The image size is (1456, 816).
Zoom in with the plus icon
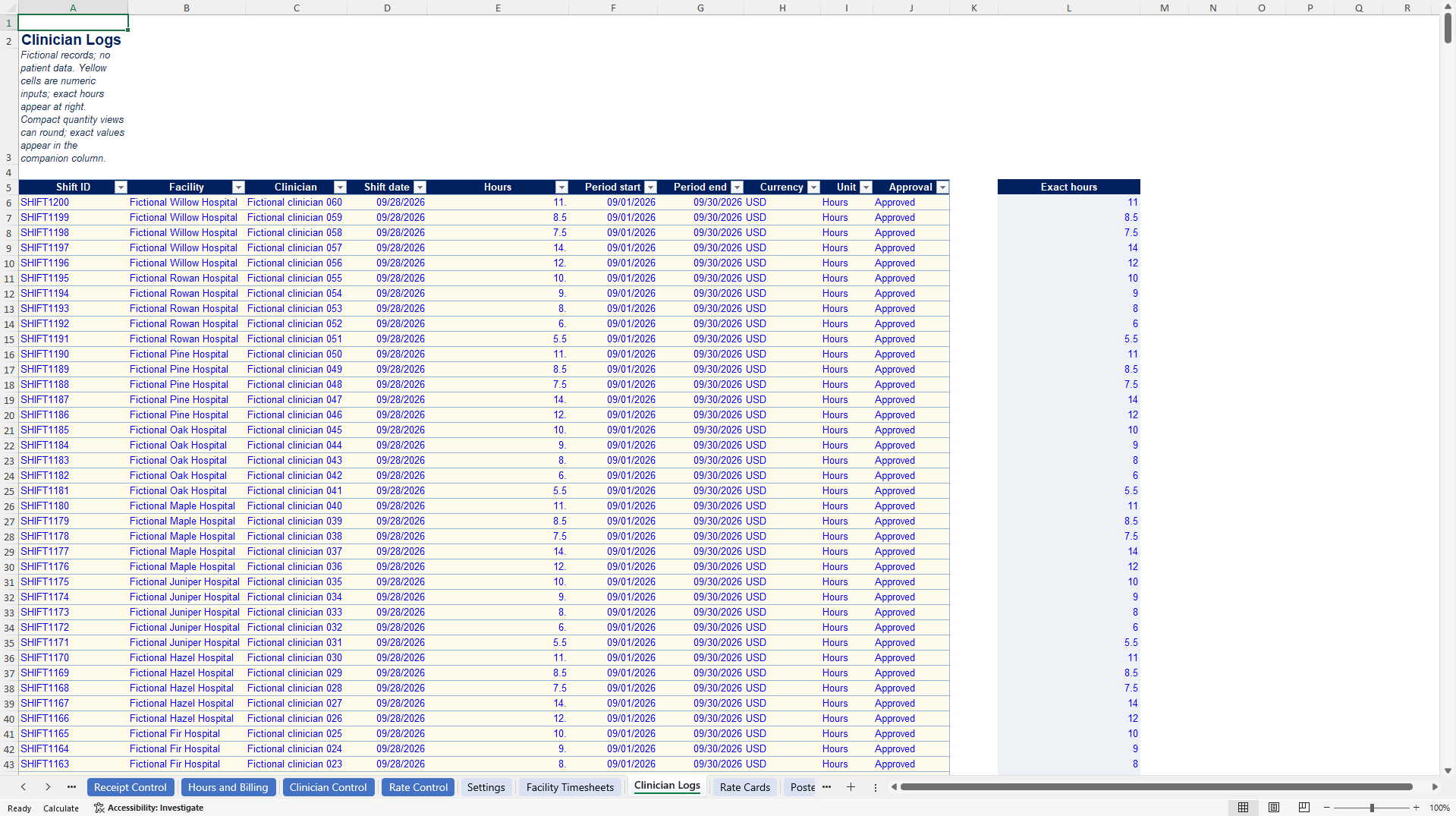(1417, 808)
